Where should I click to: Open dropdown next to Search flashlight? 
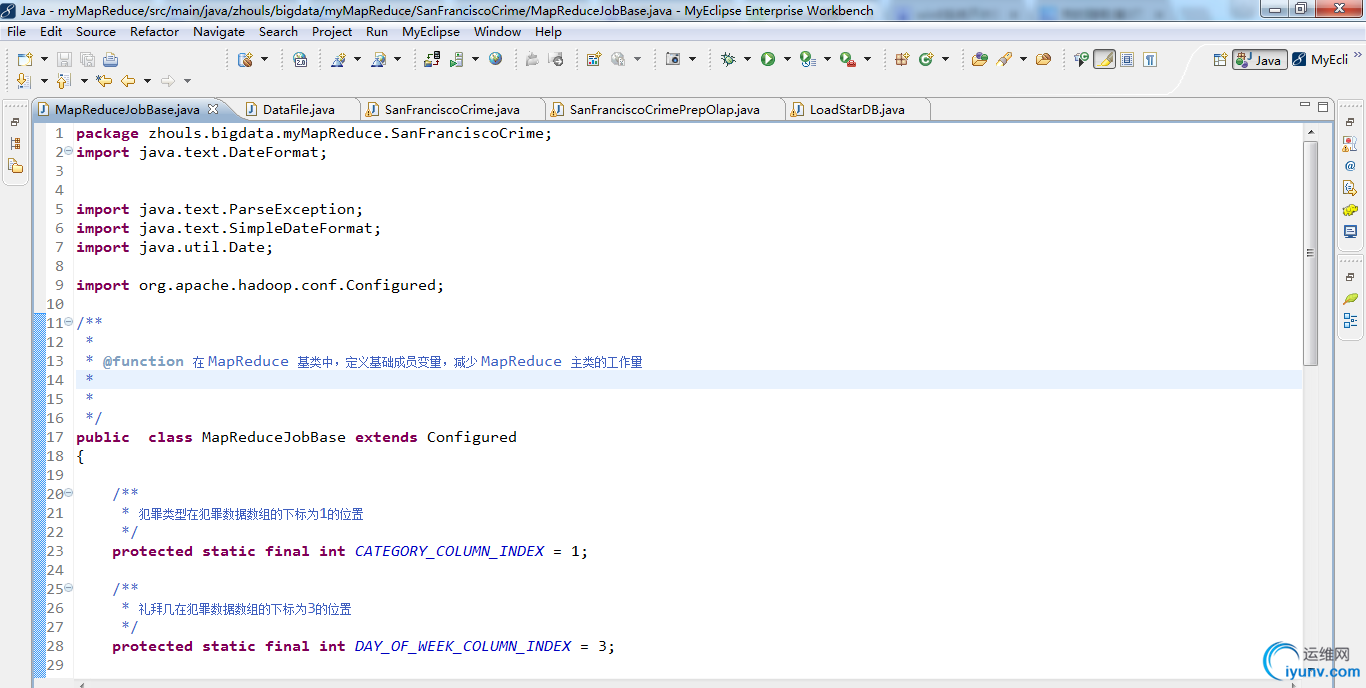(x=1023, y=60)
